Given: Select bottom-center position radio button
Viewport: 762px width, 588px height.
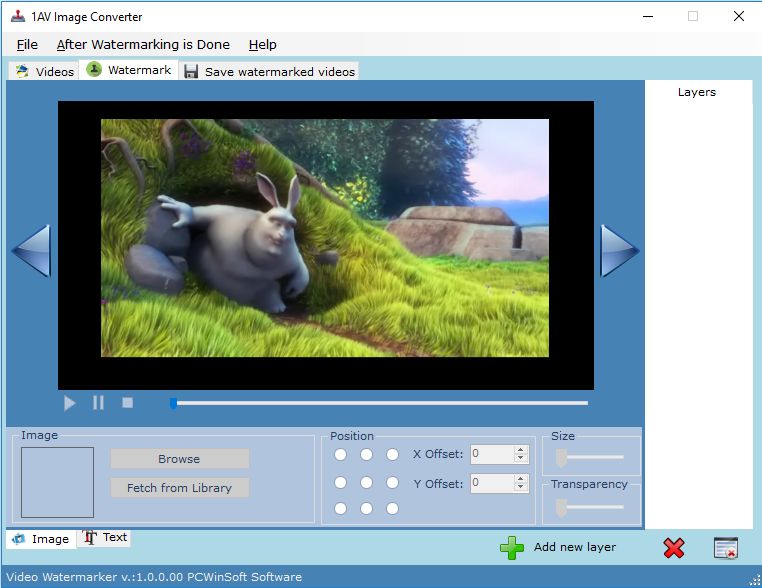Looking at the screenshot, I should (x=366, y=508).
